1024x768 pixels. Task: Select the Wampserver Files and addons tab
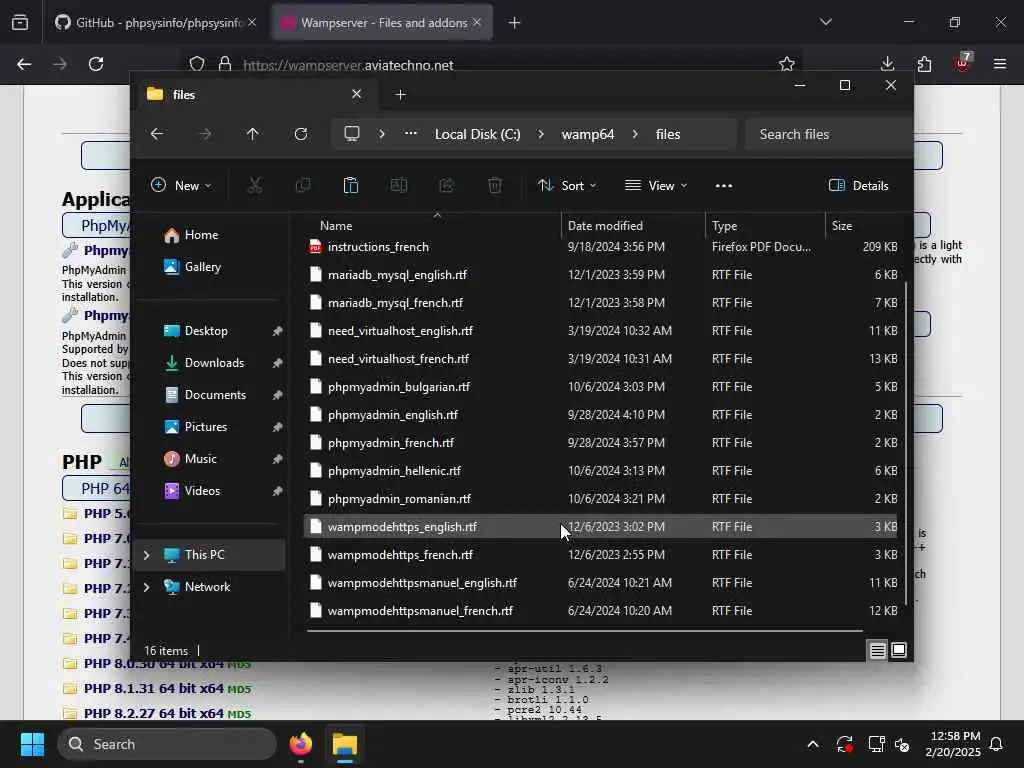(383, 23)
